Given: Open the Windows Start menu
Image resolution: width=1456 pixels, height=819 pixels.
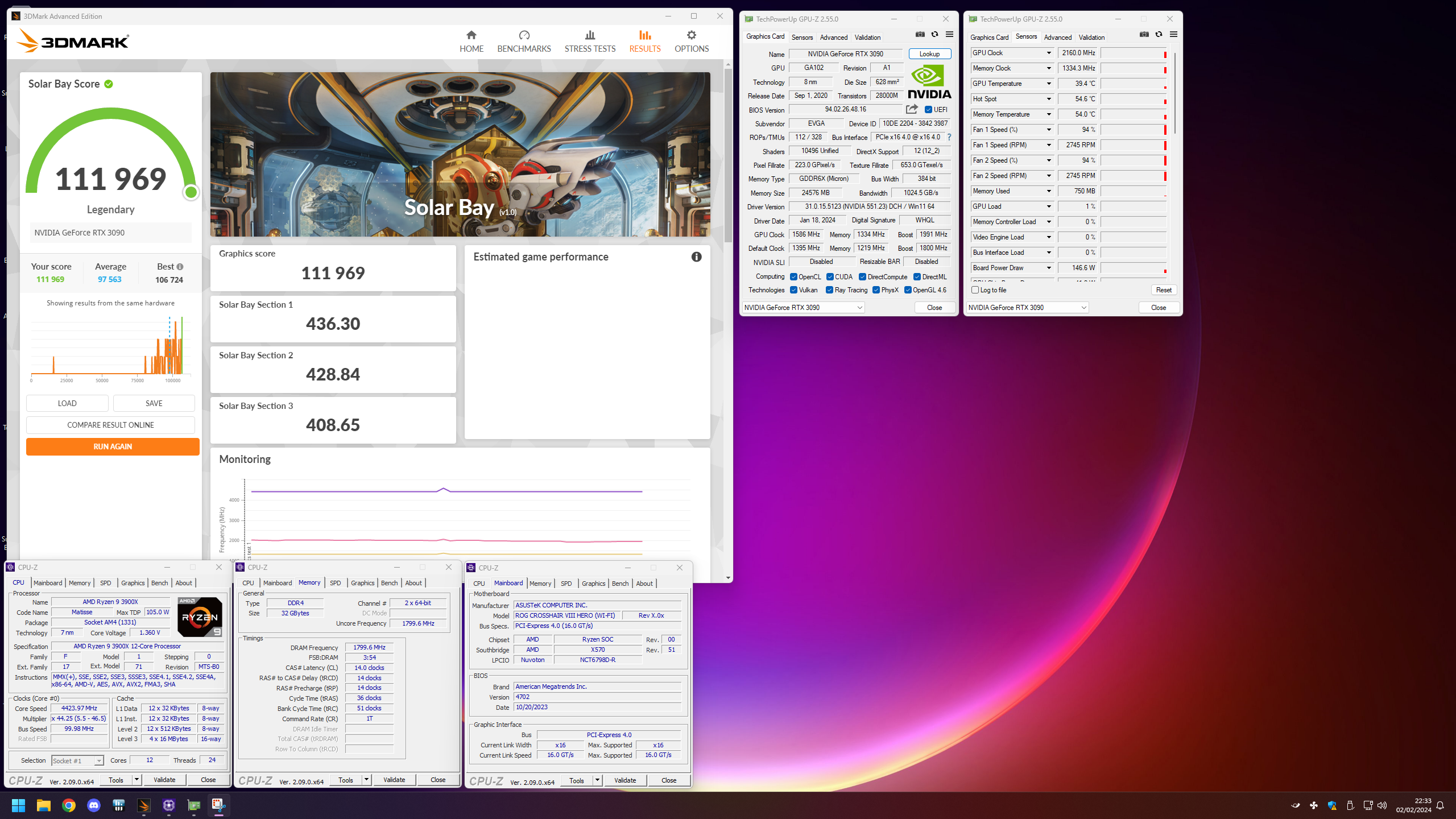Looking at the screenshot, I should coord(18,805).
